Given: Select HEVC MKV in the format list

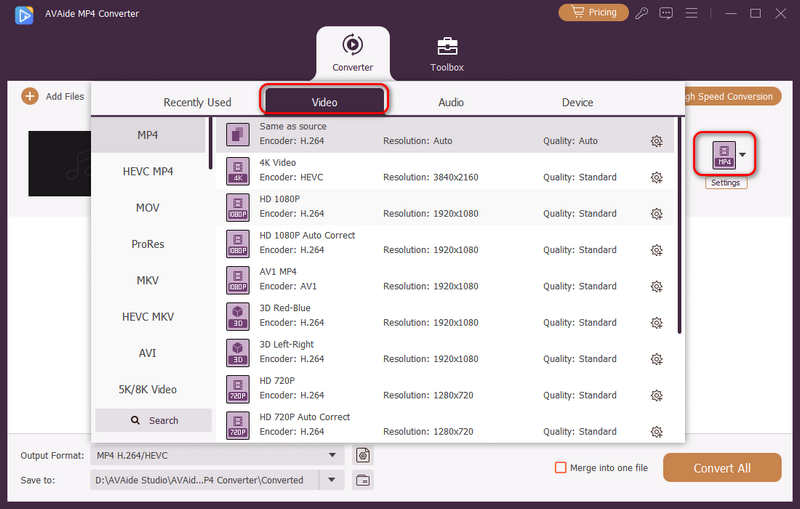Looking at the screenshot, I should click(x=148, y=317).
